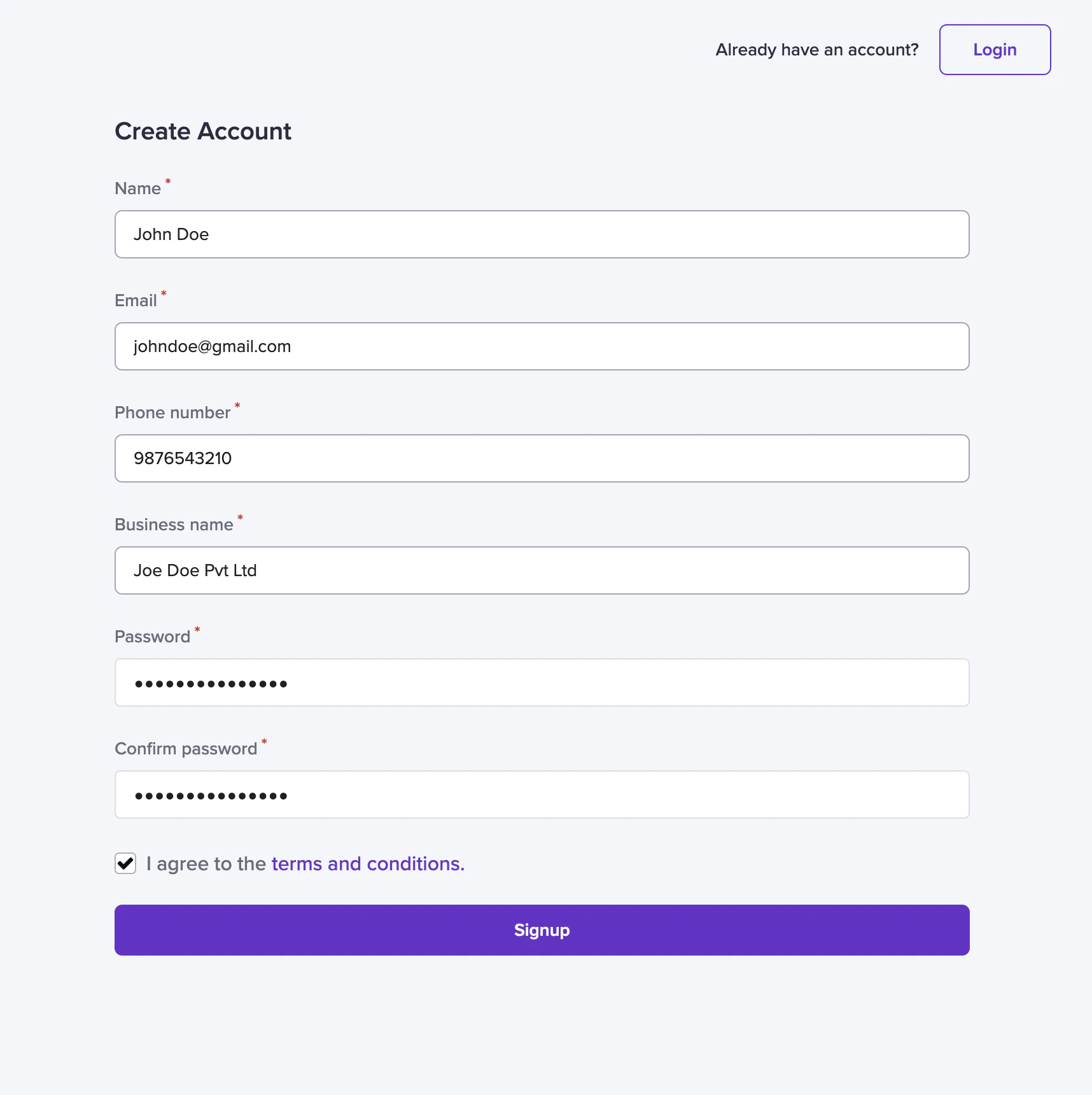Click the Password label text
Screen dimensions: 1092x1095
153,637
